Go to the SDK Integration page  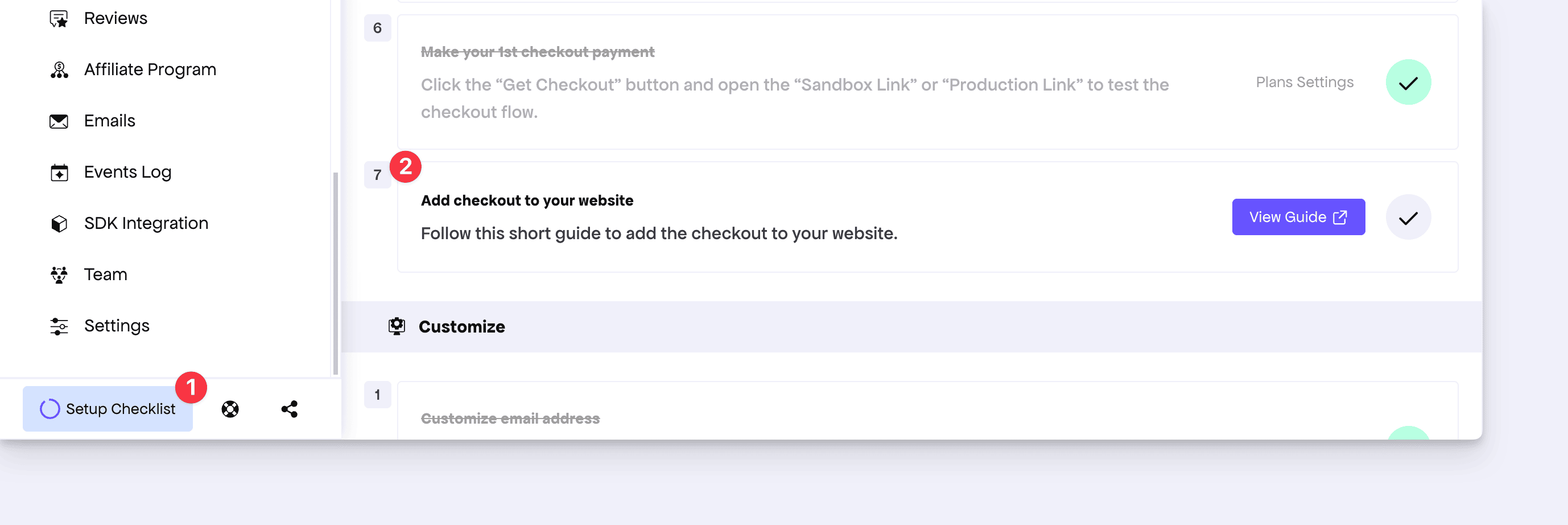click(146, 224)
